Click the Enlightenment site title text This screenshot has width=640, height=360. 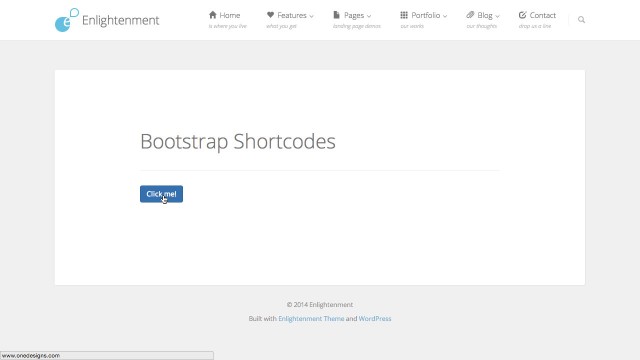coord(120,20)
